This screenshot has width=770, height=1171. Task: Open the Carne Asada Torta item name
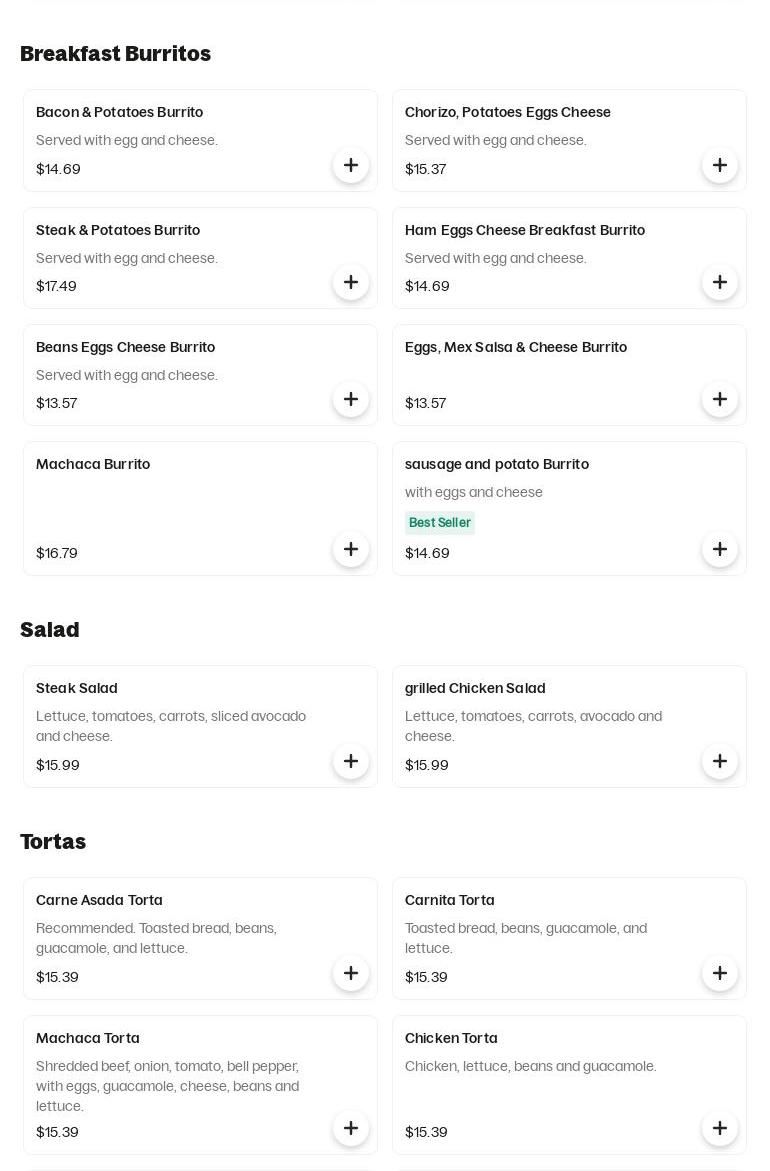pyautogui.click(x=99, y=900)
